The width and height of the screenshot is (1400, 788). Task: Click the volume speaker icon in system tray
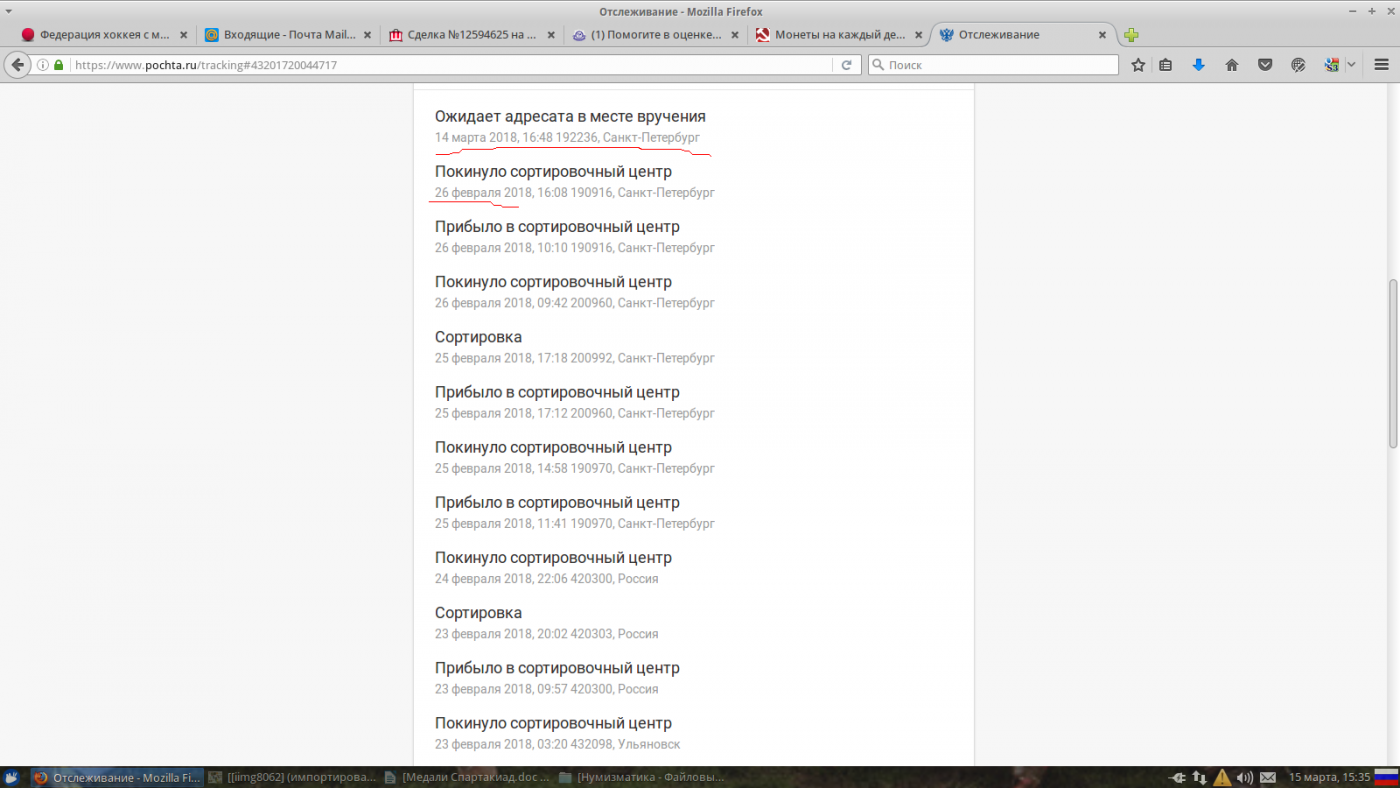[1245, 777]
